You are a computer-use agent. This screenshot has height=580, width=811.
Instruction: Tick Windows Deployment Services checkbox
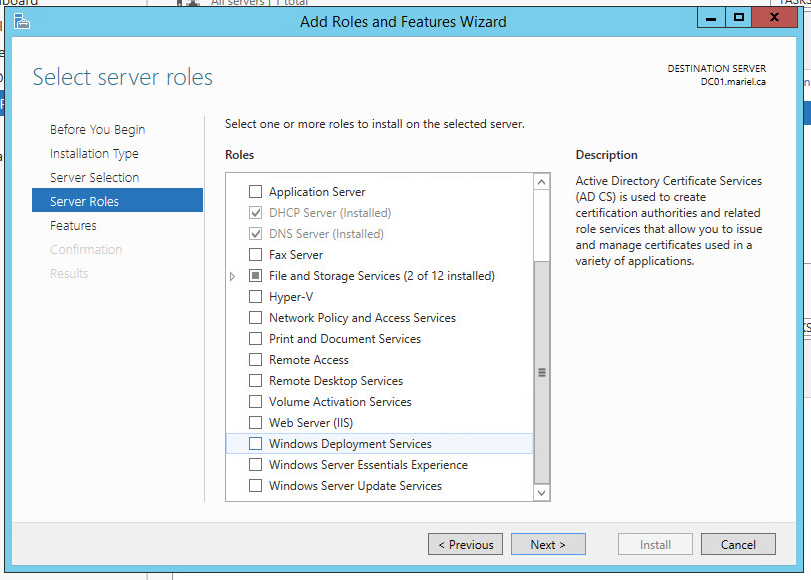[x=256, y=444]
